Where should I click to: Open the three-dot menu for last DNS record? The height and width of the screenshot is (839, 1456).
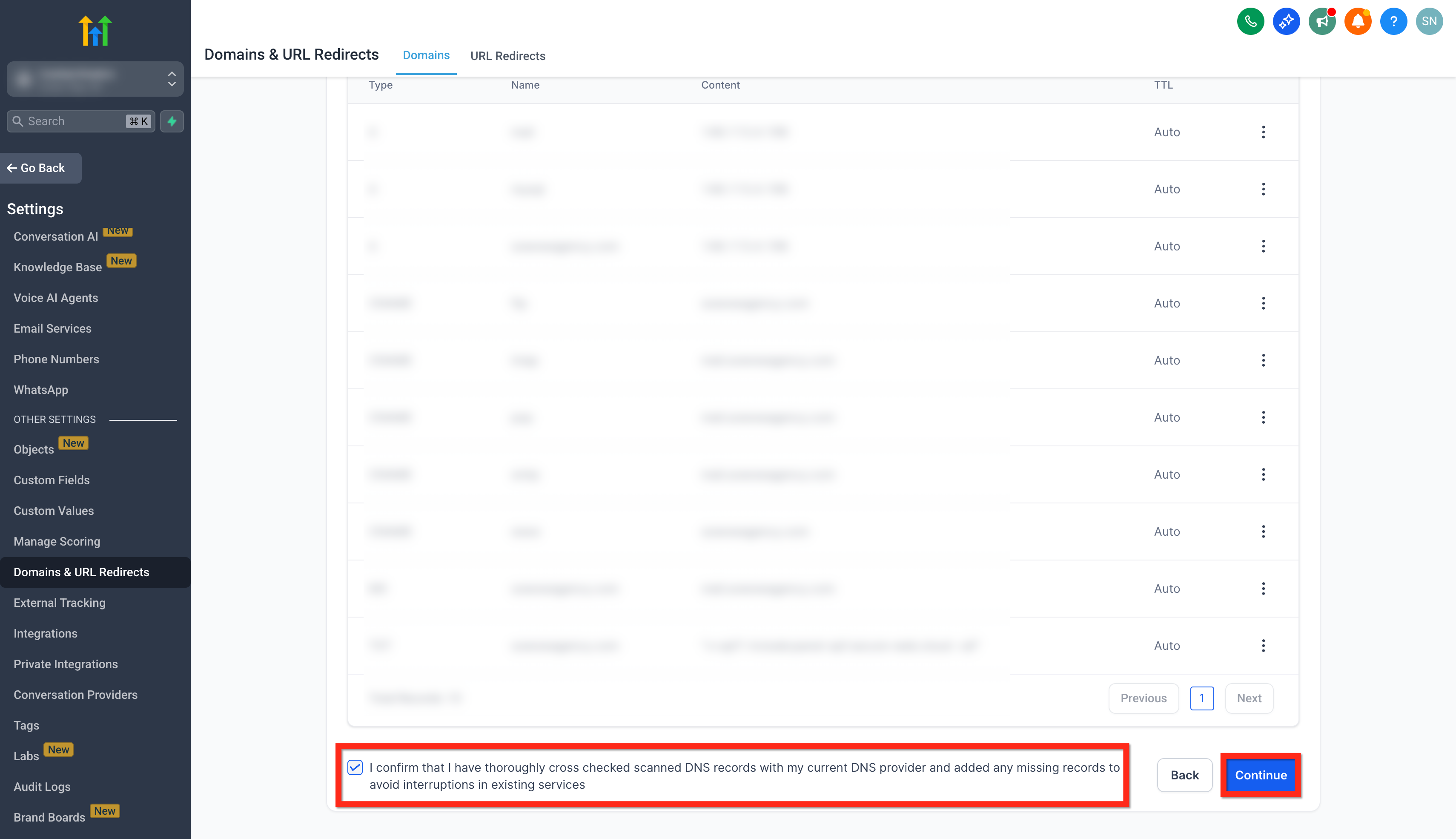click(1263, 645)
